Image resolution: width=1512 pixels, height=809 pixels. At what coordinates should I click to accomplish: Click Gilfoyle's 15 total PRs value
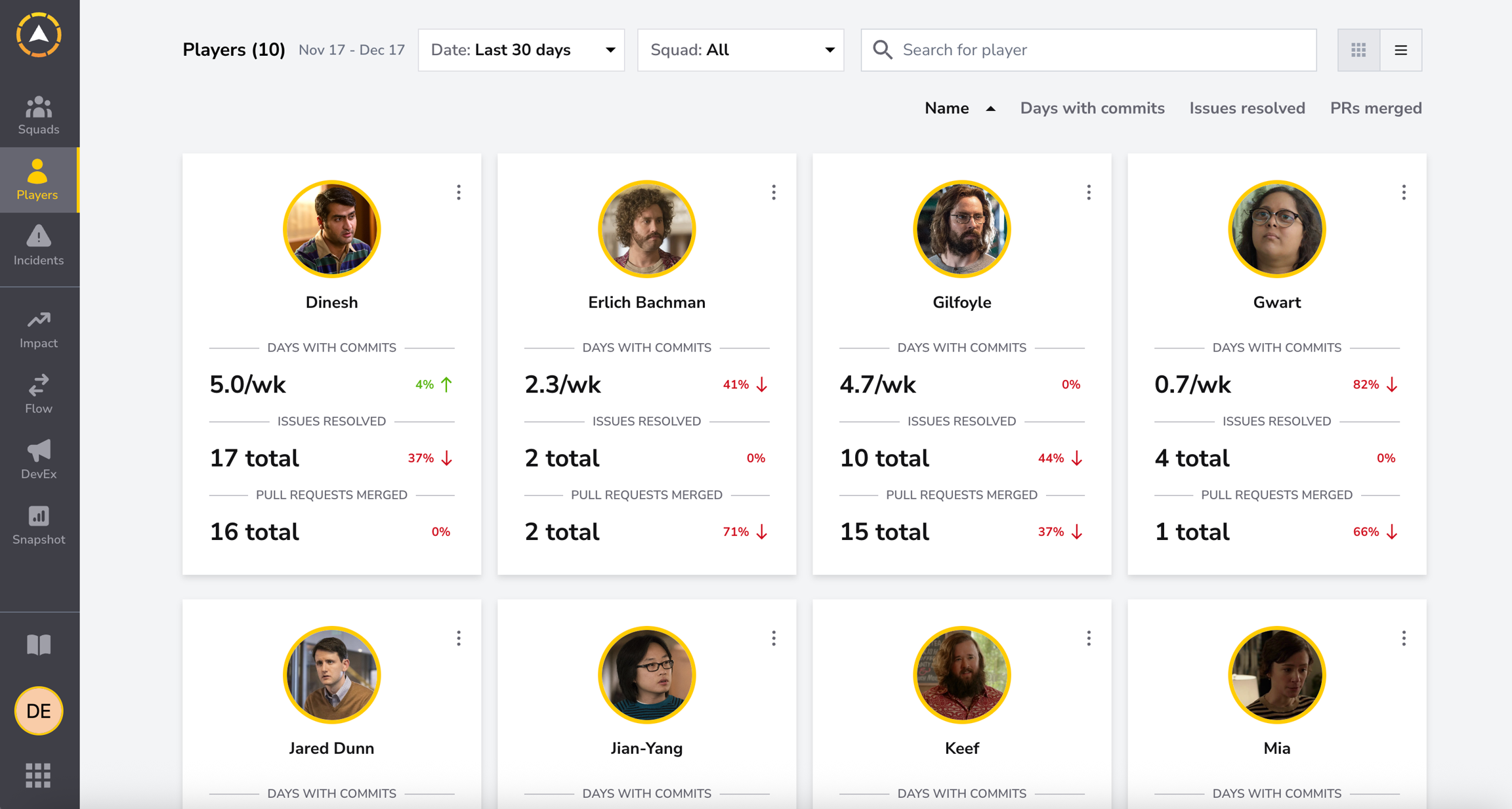884,531
